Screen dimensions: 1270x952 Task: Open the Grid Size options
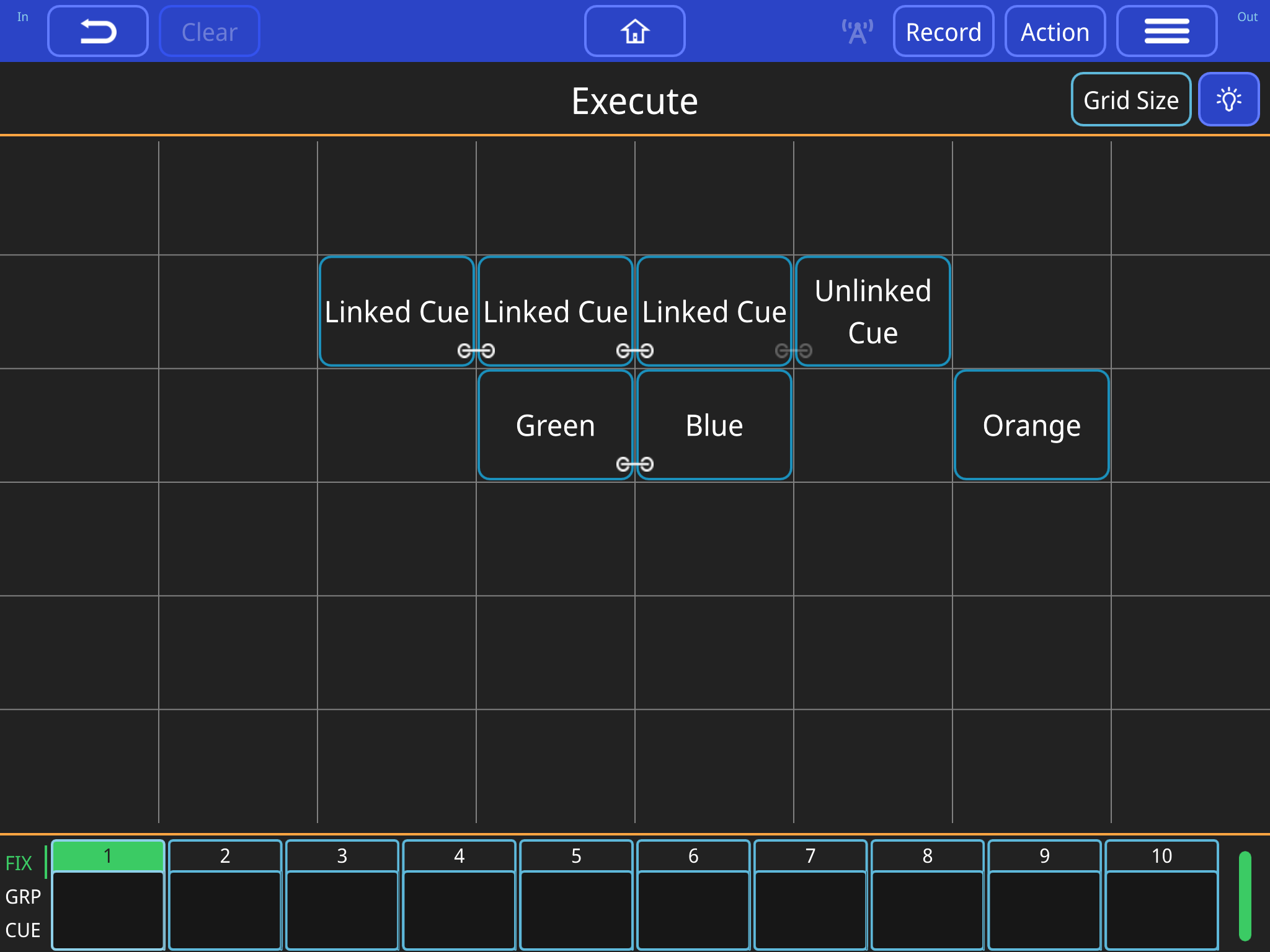(1130, 100)
